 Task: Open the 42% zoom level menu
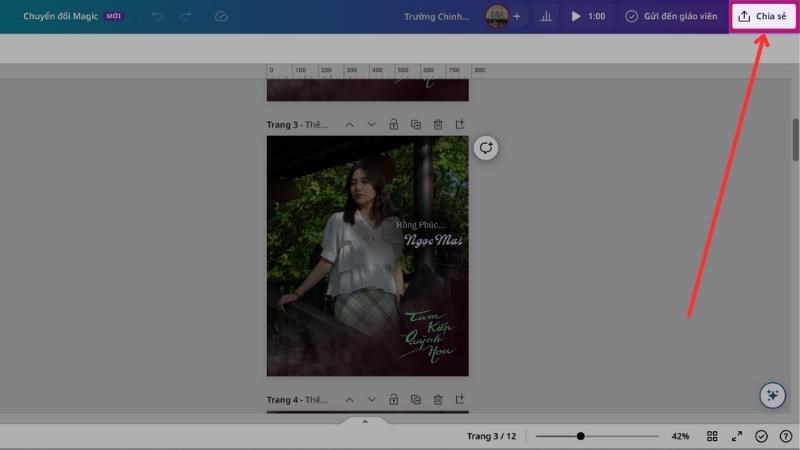click(680, 436)
